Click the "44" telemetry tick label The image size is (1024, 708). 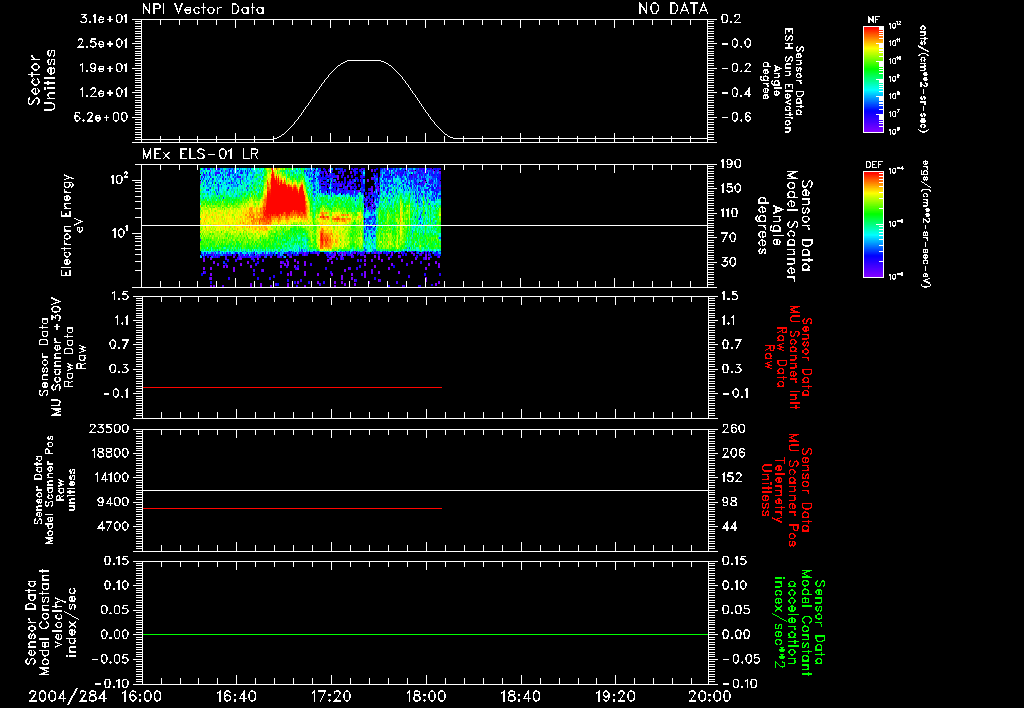[731, 527]
